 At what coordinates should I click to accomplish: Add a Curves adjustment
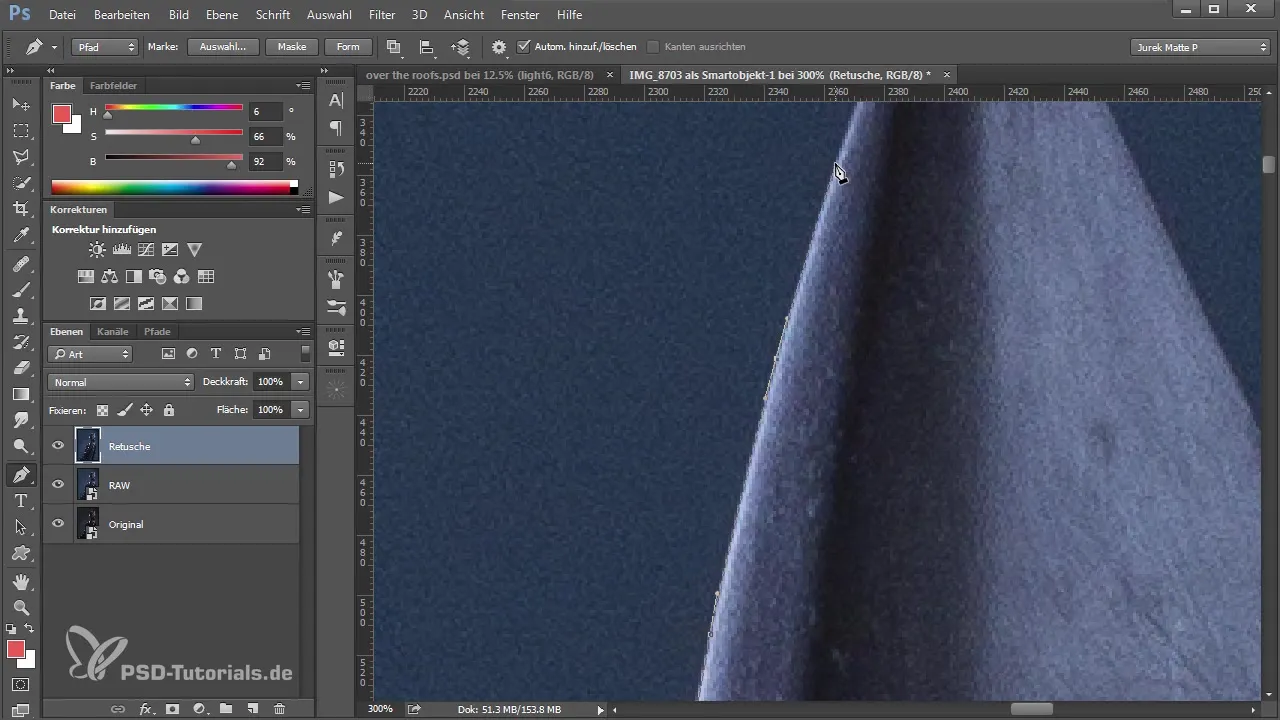coord(146,250)
